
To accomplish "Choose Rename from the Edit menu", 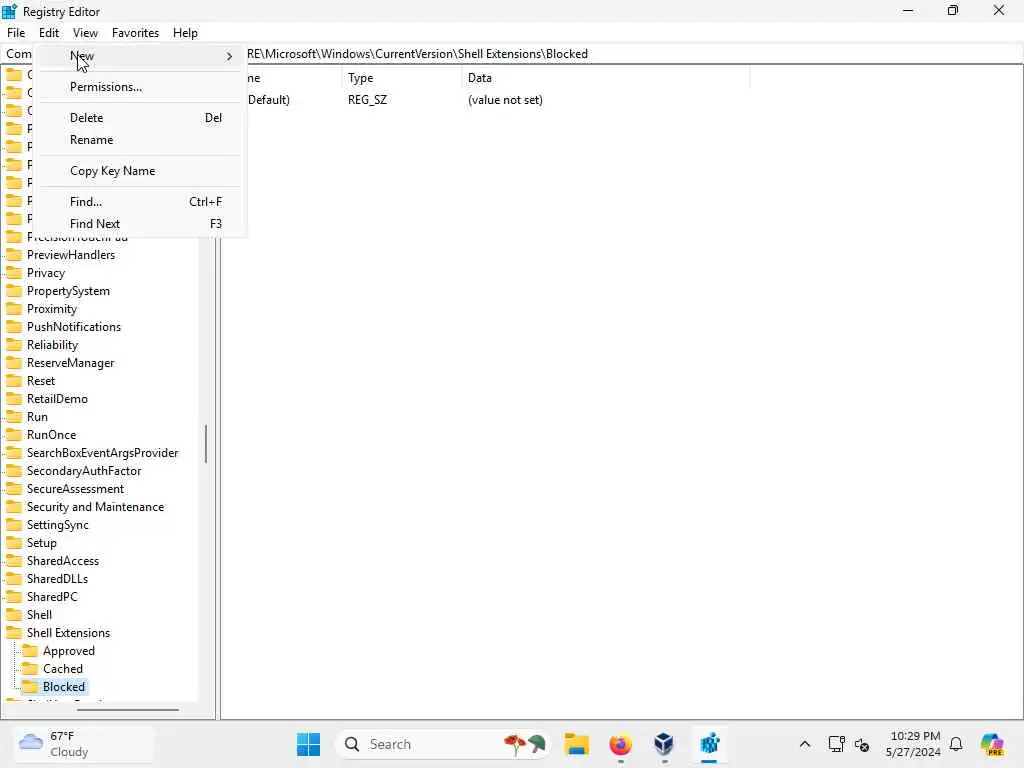I will tap(140, 140).
